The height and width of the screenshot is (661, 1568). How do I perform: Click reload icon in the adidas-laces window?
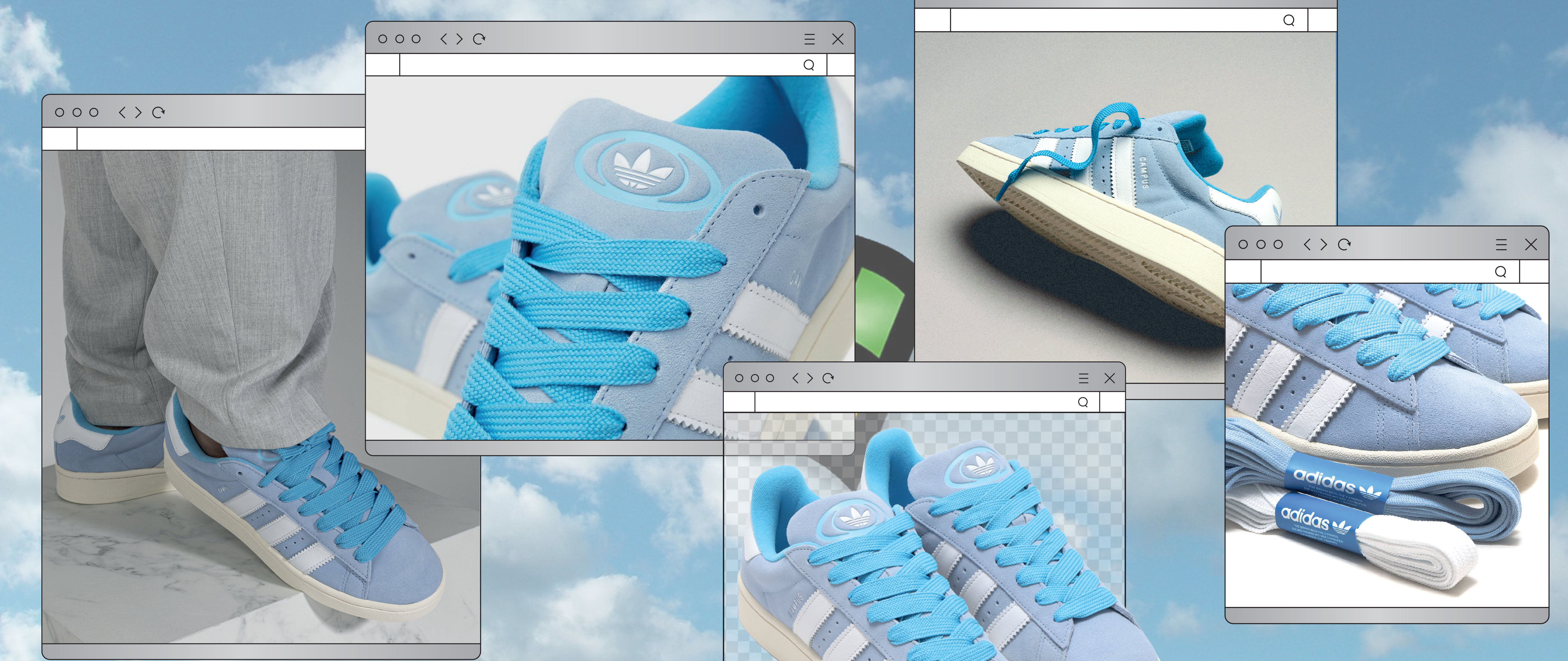point(1345,244)
